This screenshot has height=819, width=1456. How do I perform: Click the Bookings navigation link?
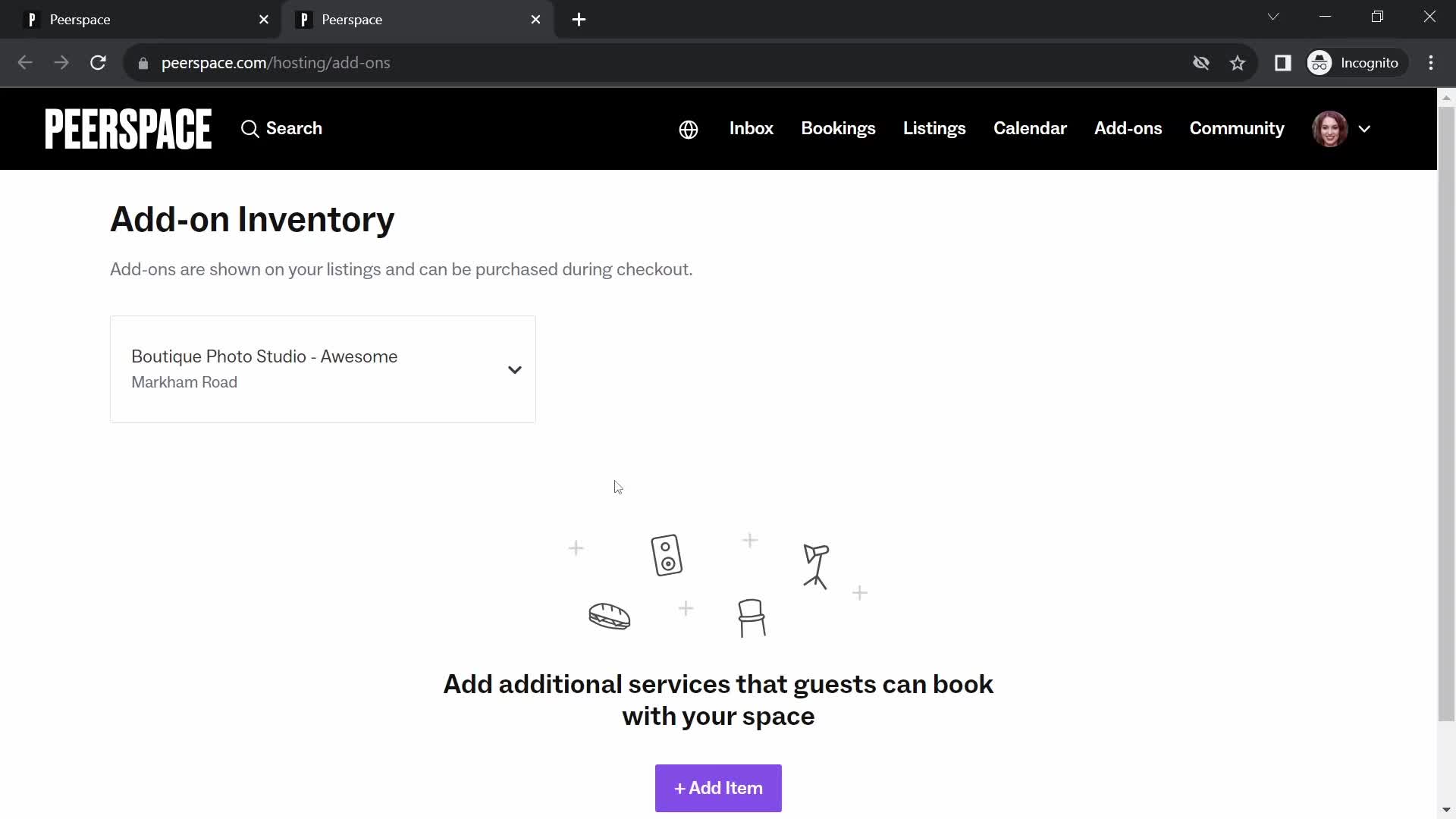pos(838,128)
